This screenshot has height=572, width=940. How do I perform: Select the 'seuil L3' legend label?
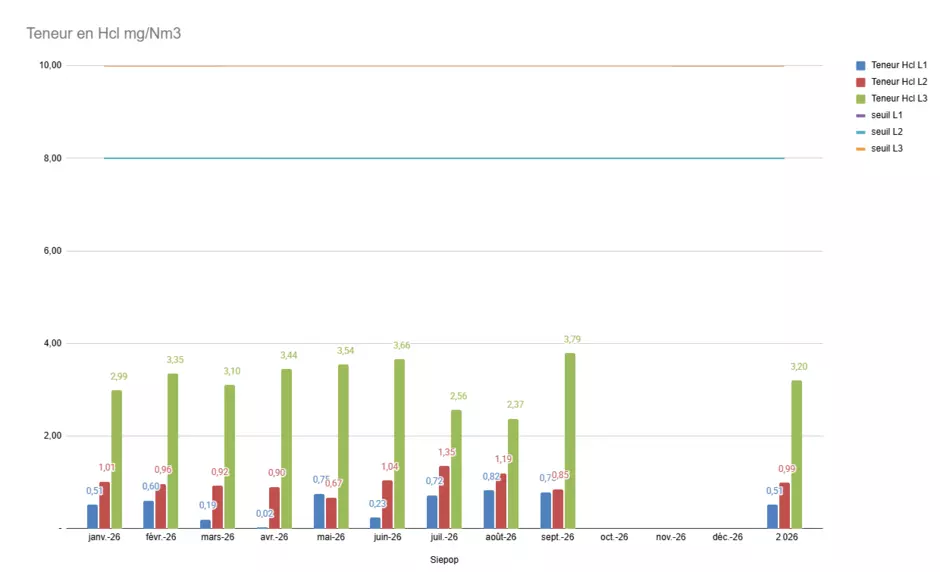tap(887, 149)
